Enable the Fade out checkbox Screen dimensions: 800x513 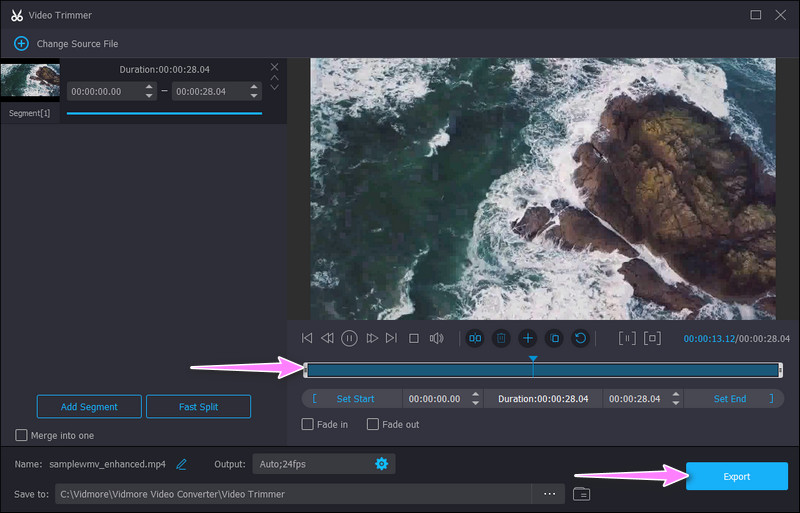[373, 424]
